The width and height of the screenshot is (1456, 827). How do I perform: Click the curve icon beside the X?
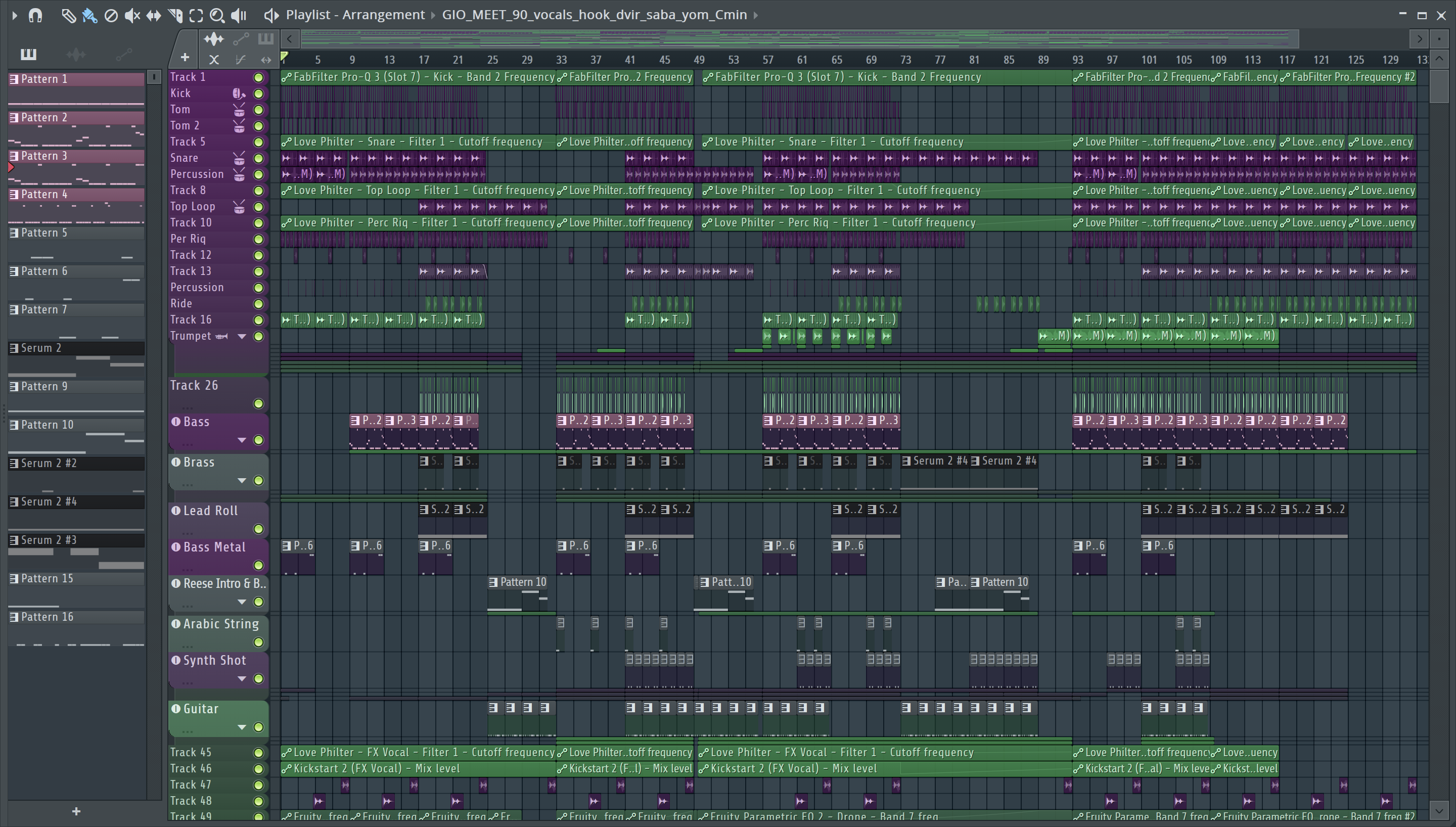point(241,59)
